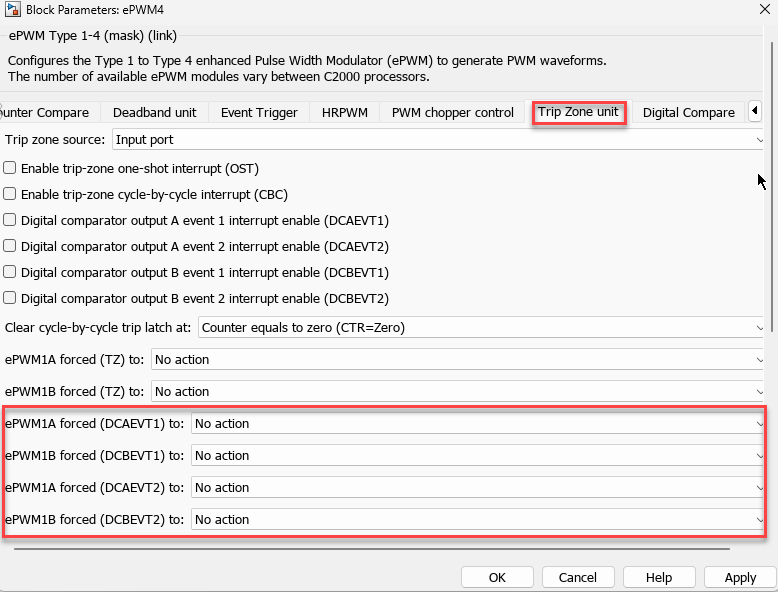The image size is (778, 592).
Task: Enable trip-zone one-shot interrupt (OST)
Action: pyautogui.click(x=10, y=168)
